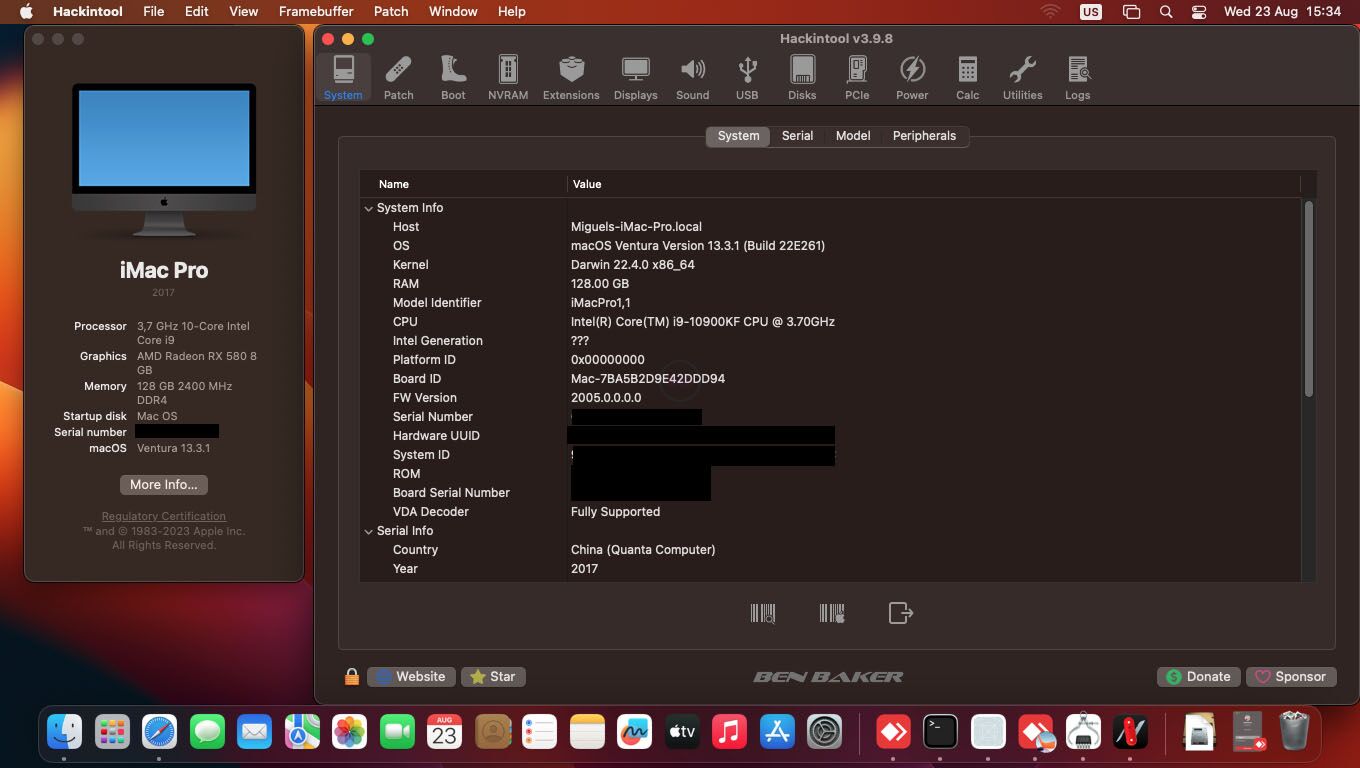Select the 'Fully Supported' VDA Decoder value
The image size is (1360, 768).
[x=615, y=512]
